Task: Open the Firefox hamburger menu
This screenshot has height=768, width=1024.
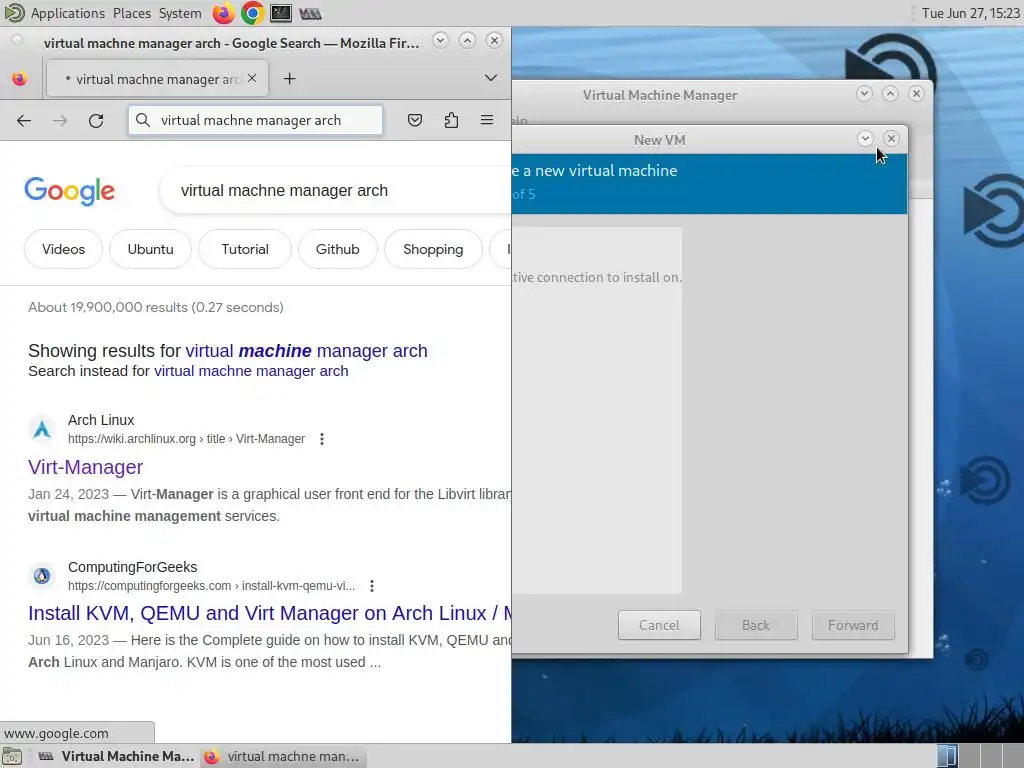Action: click(x=487, y=120)
